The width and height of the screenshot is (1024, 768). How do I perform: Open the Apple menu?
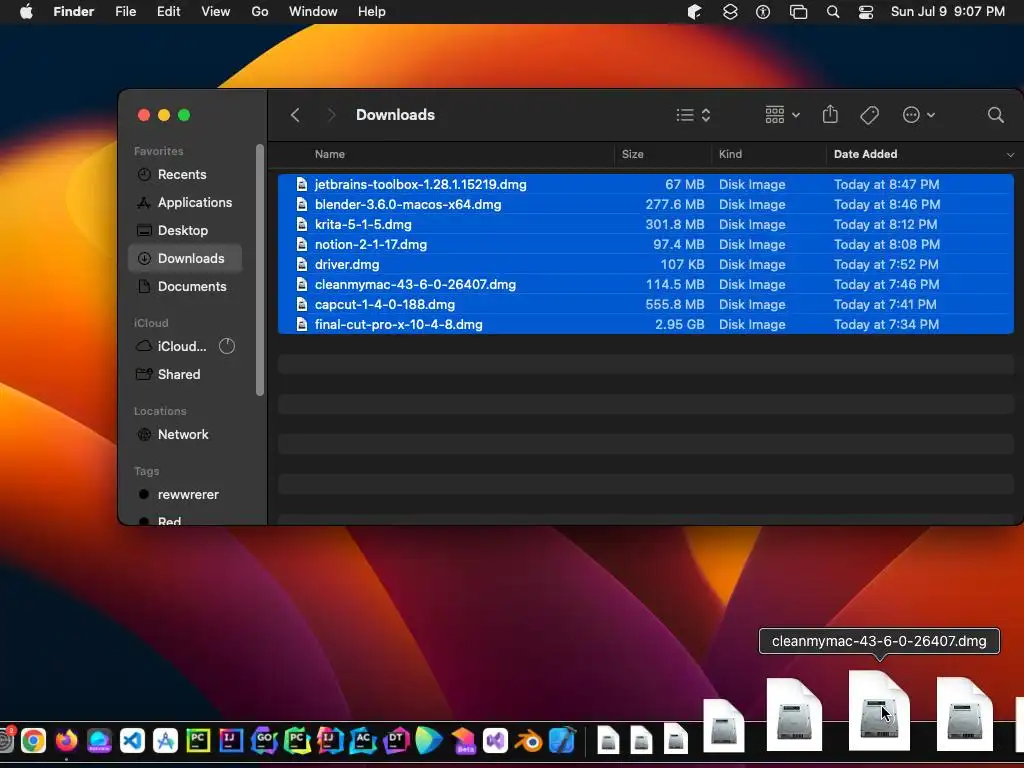tap(26, 12)
